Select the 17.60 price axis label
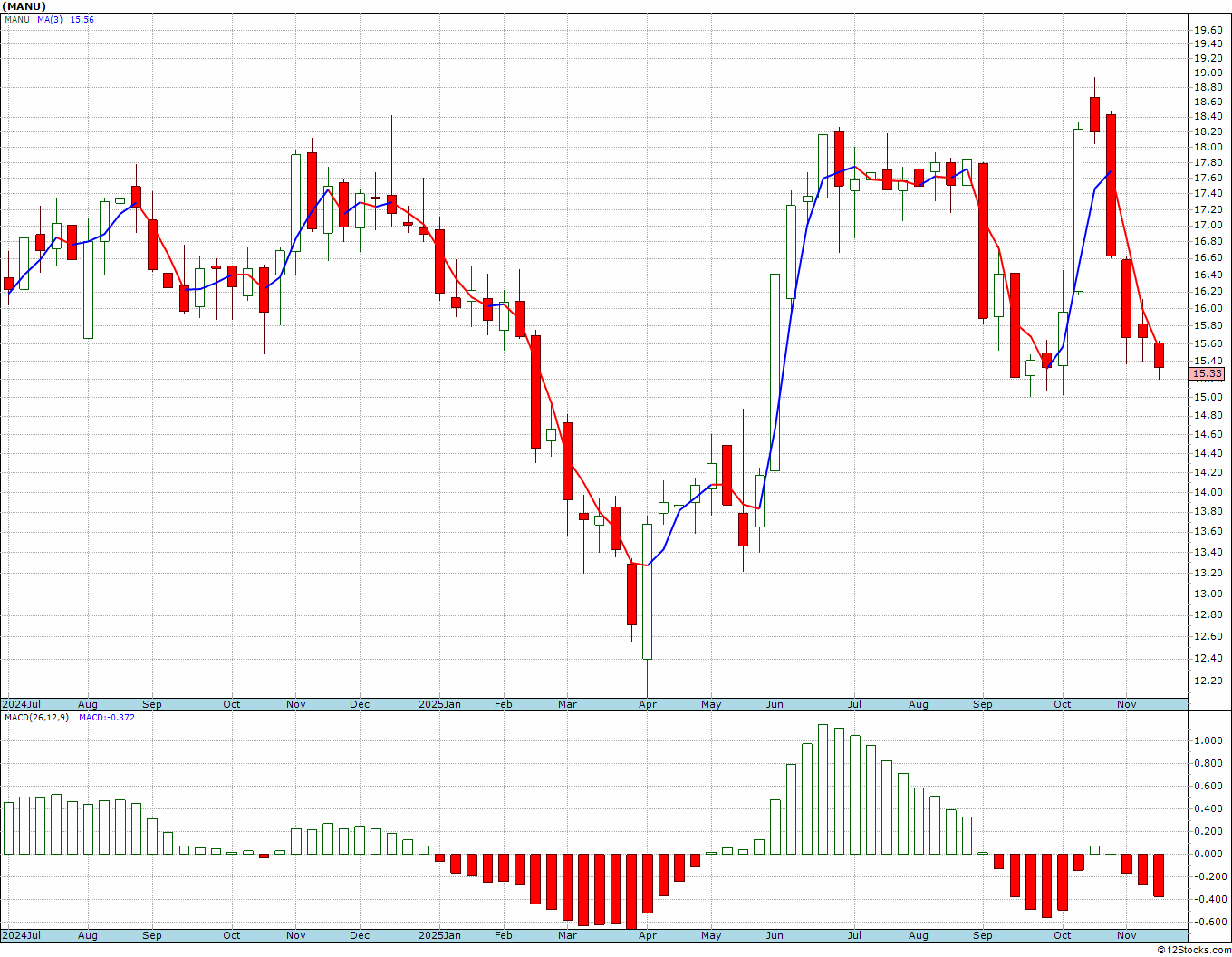The image size is (1232, 957). coord(1208,178)
